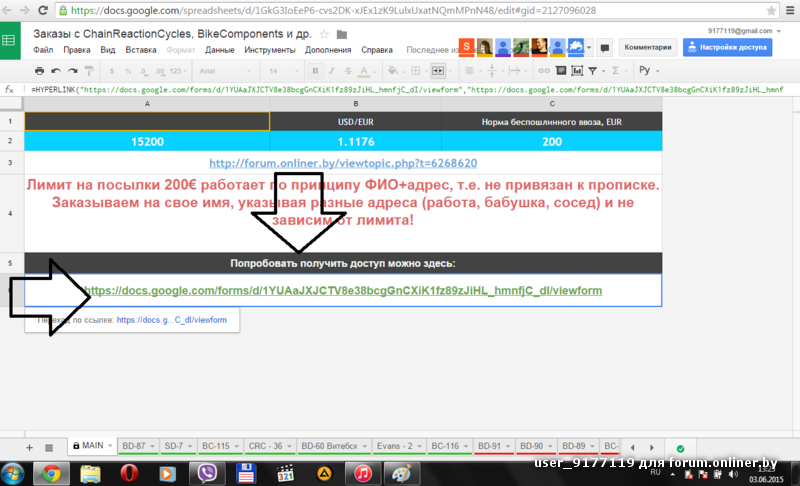Open the Ру input tools dropdown

[x=649, y=70]
